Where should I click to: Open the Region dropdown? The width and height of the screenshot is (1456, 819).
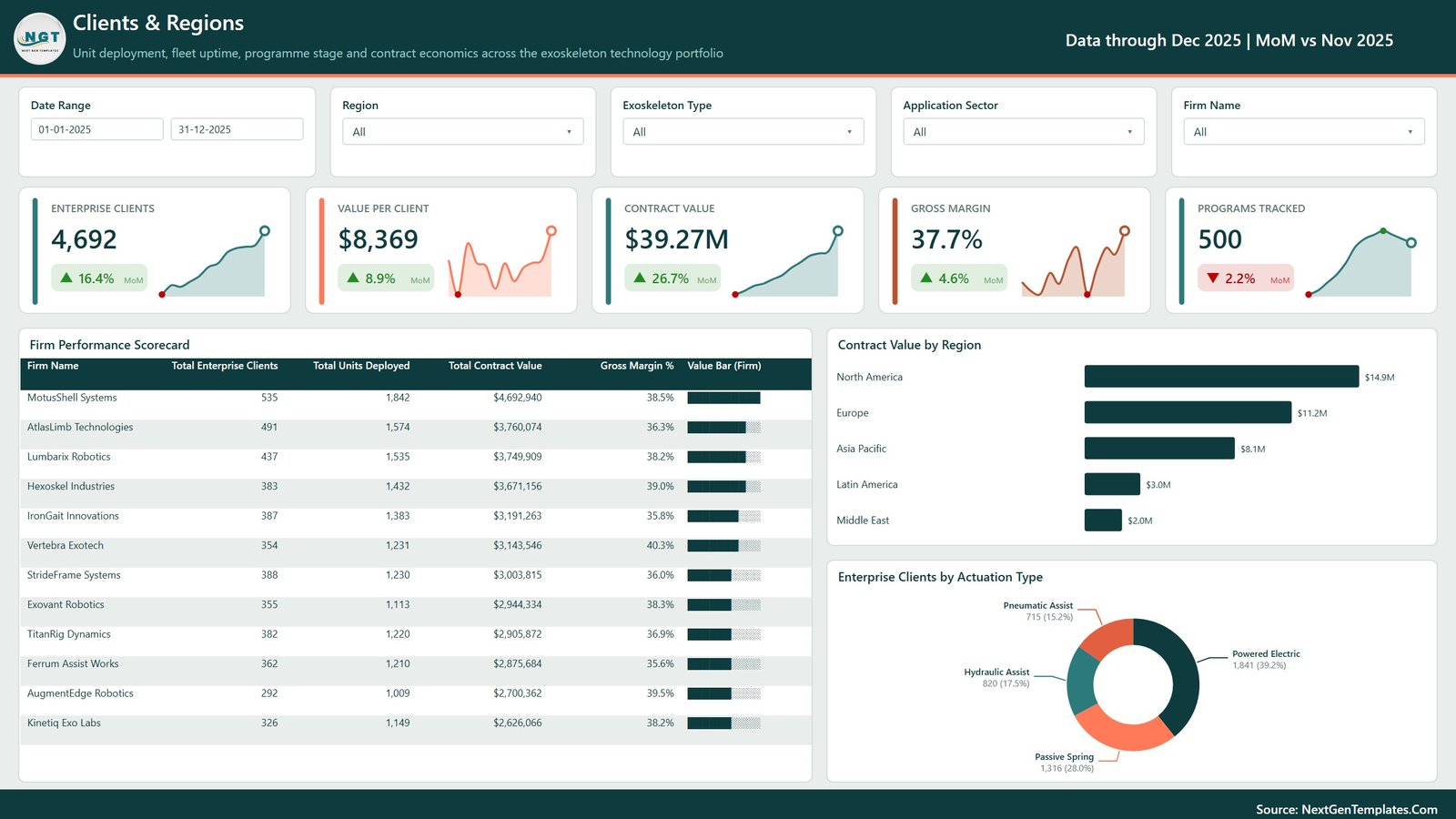coord(462,132)
